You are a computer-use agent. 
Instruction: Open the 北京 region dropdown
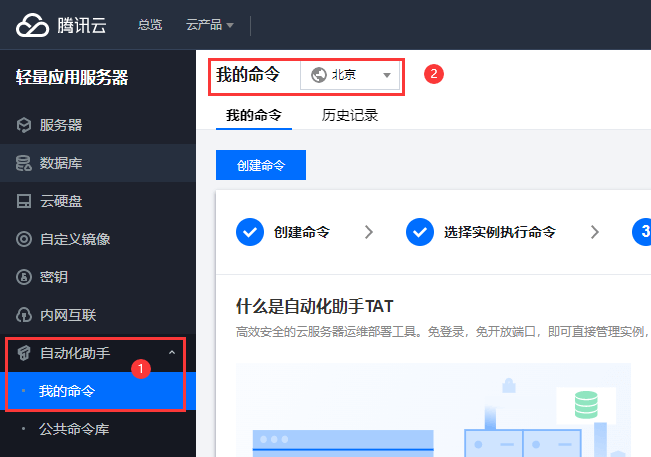[x=350, y=75]
